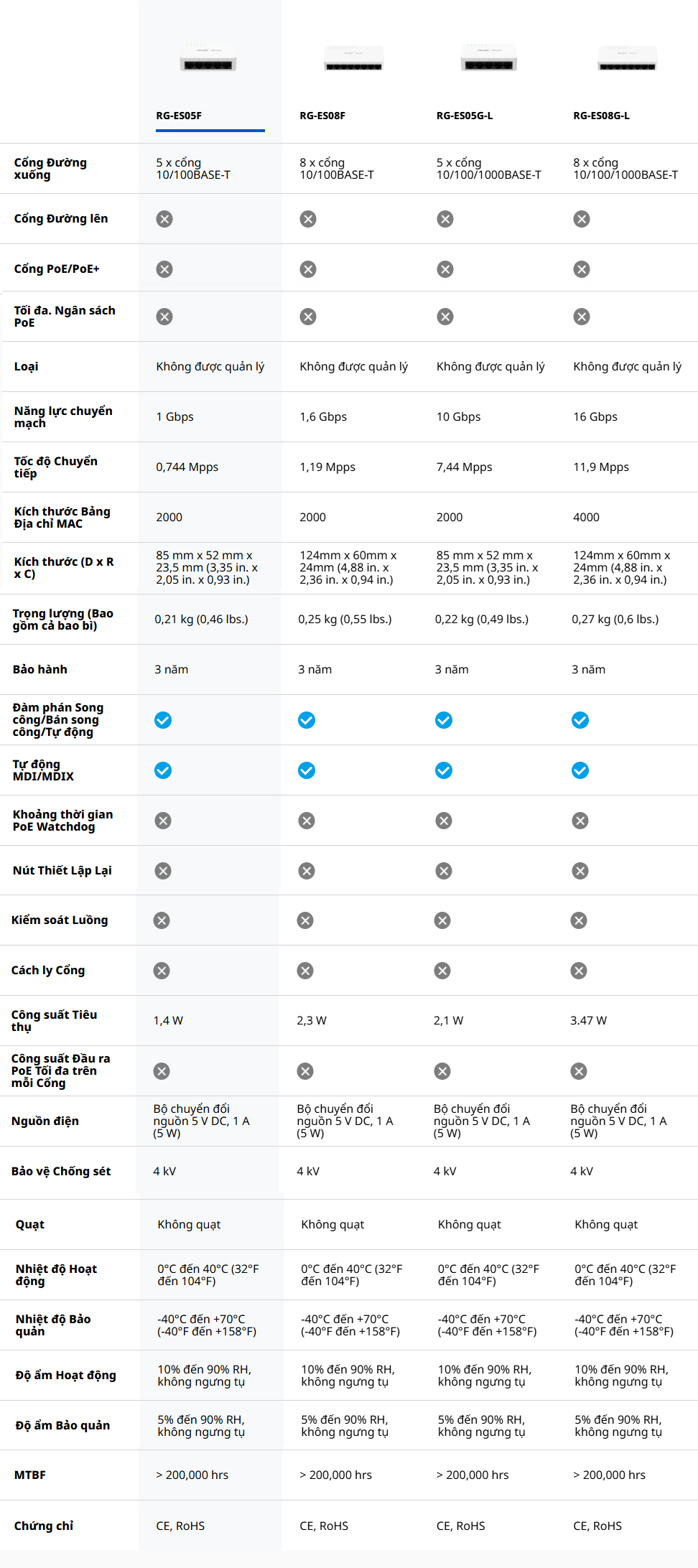Click RG-ES05G-L Auto MDI/MDIX checkmark icon
Image resolution: width=698 pixels, height=1568 pixels.
pyautogui.click(x=444, y=770)
